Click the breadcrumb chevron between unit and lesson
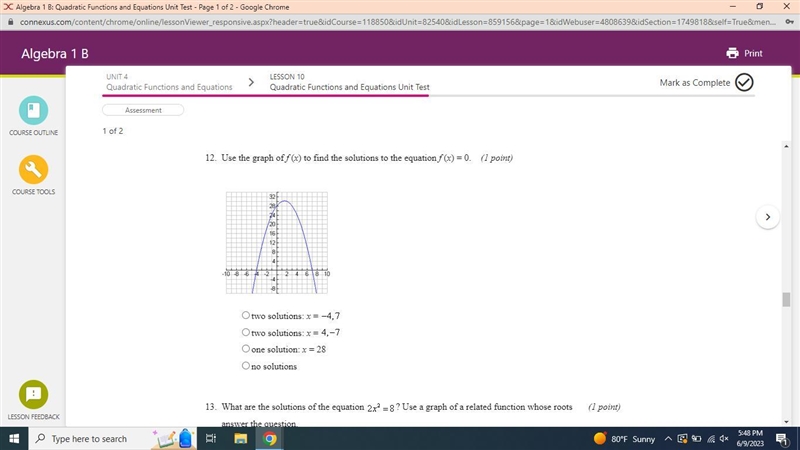This screenshot has height=450, width=800. 251,82
